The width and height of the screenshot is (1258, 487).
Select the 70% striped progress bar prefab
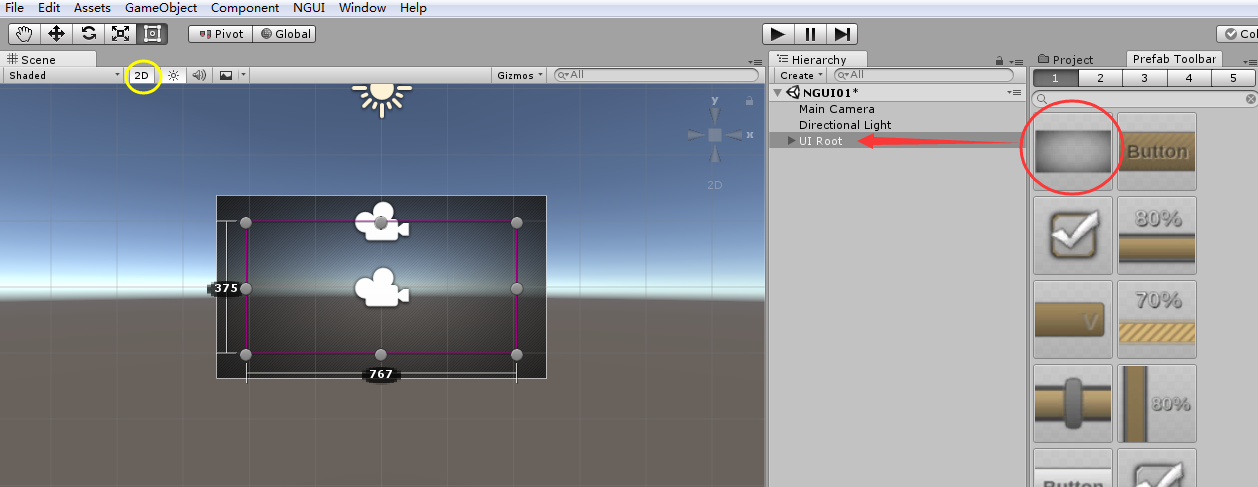pyautogui.click(x=1157, y=319)
